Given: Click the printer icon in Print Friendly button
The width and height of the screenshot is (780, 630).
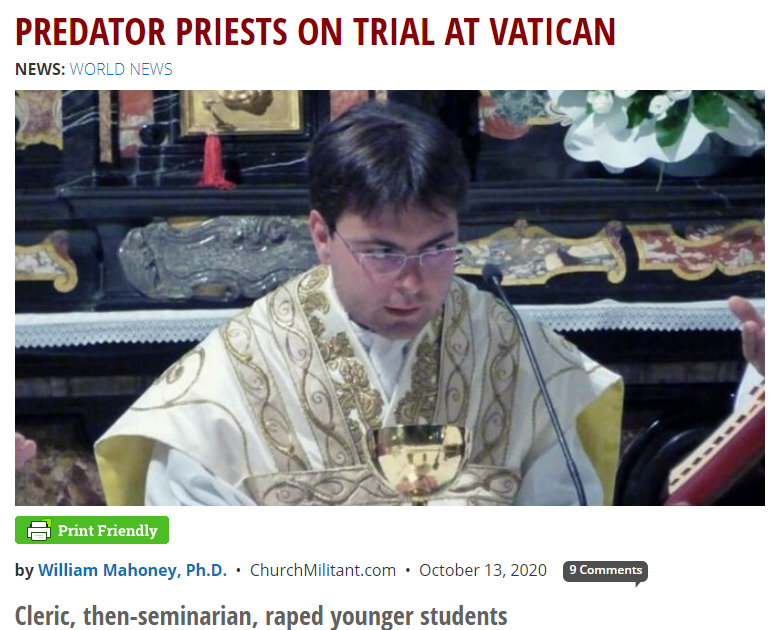Looking at the screenshot, I should point(39,530).
